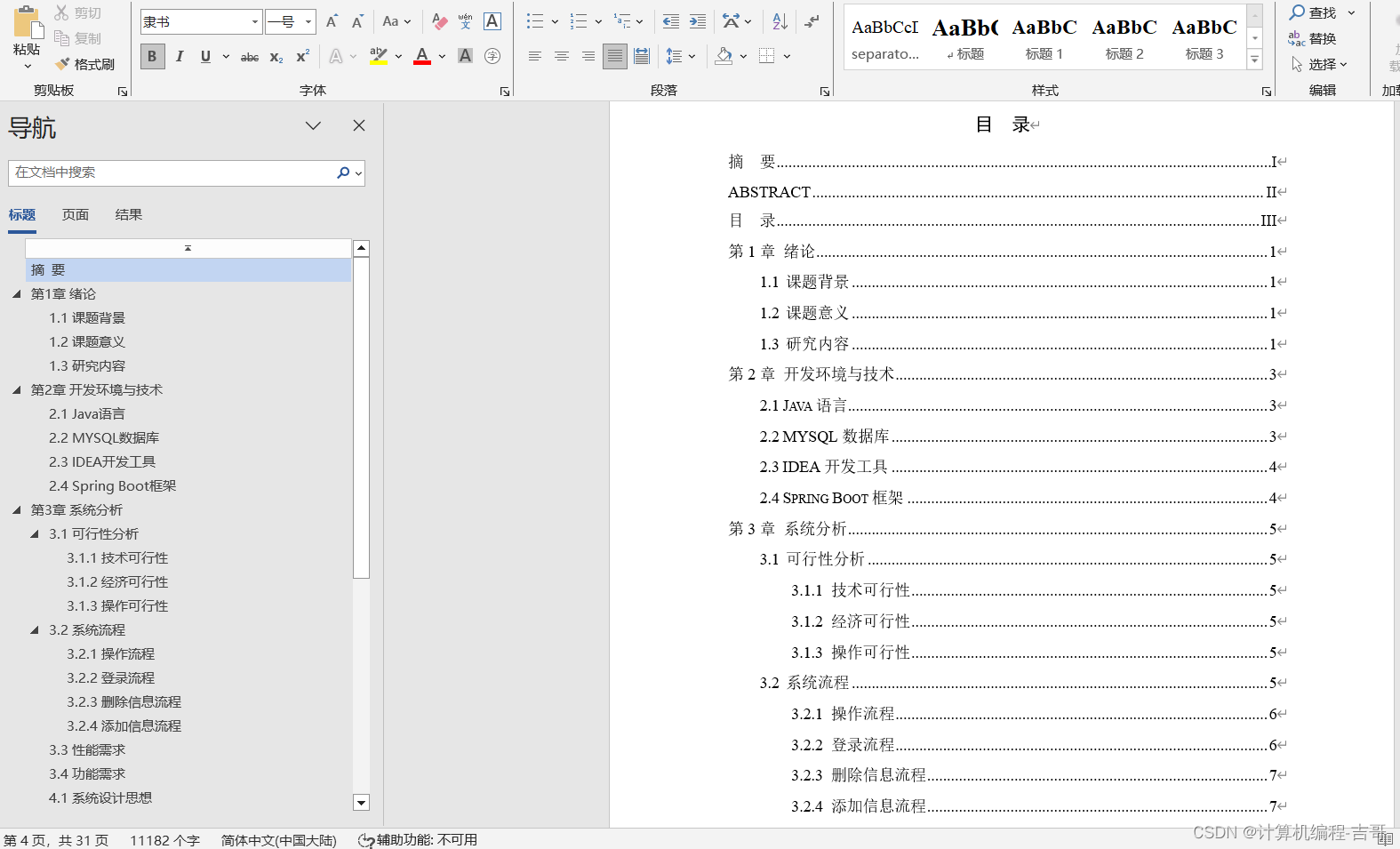Toggle Underline formatting
The image size is (1400, 849).
click(205, 56)
